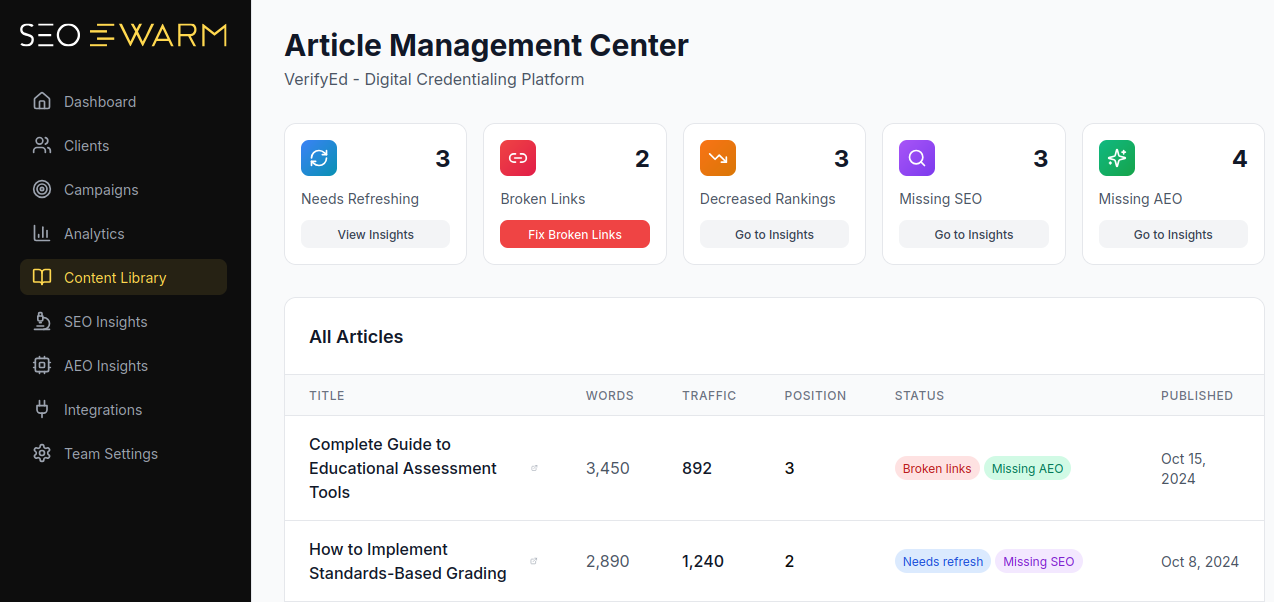Open AEO Insights via its robot icon

tap(41, 365)
